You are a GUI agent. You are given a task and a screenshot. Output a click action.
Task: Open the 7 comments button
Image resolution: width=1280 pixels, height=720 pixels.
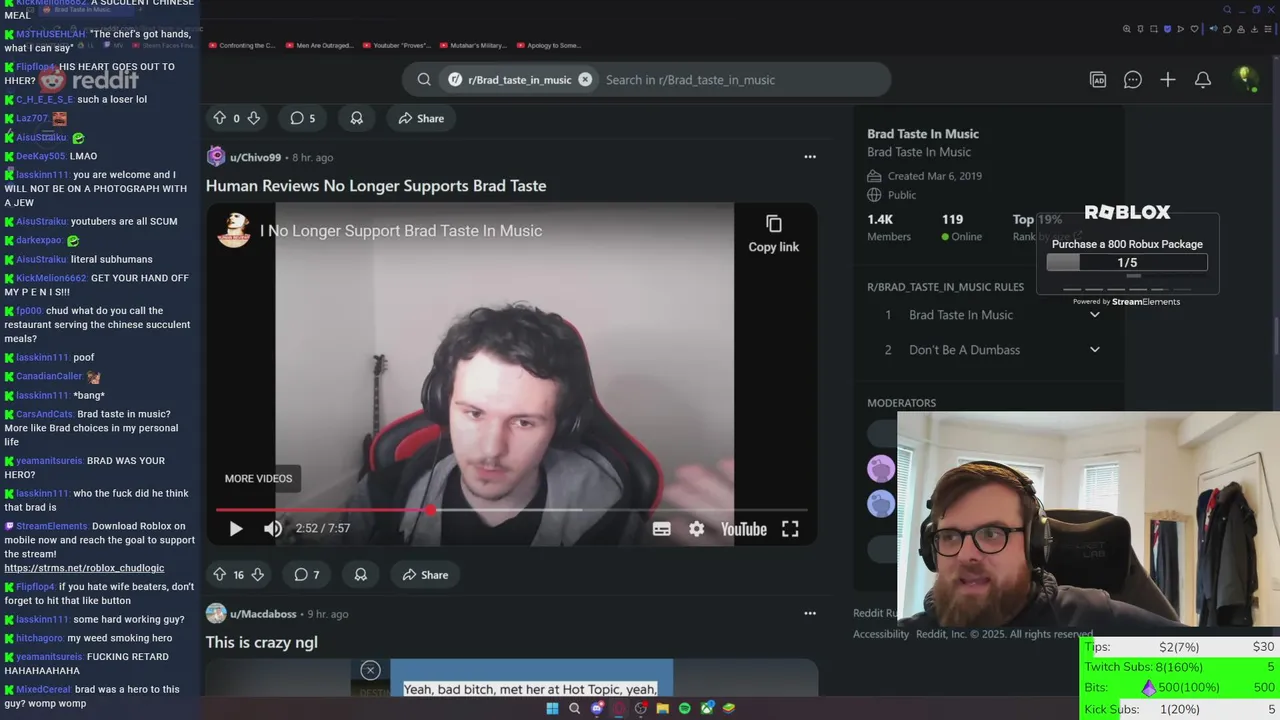[307, 575]
